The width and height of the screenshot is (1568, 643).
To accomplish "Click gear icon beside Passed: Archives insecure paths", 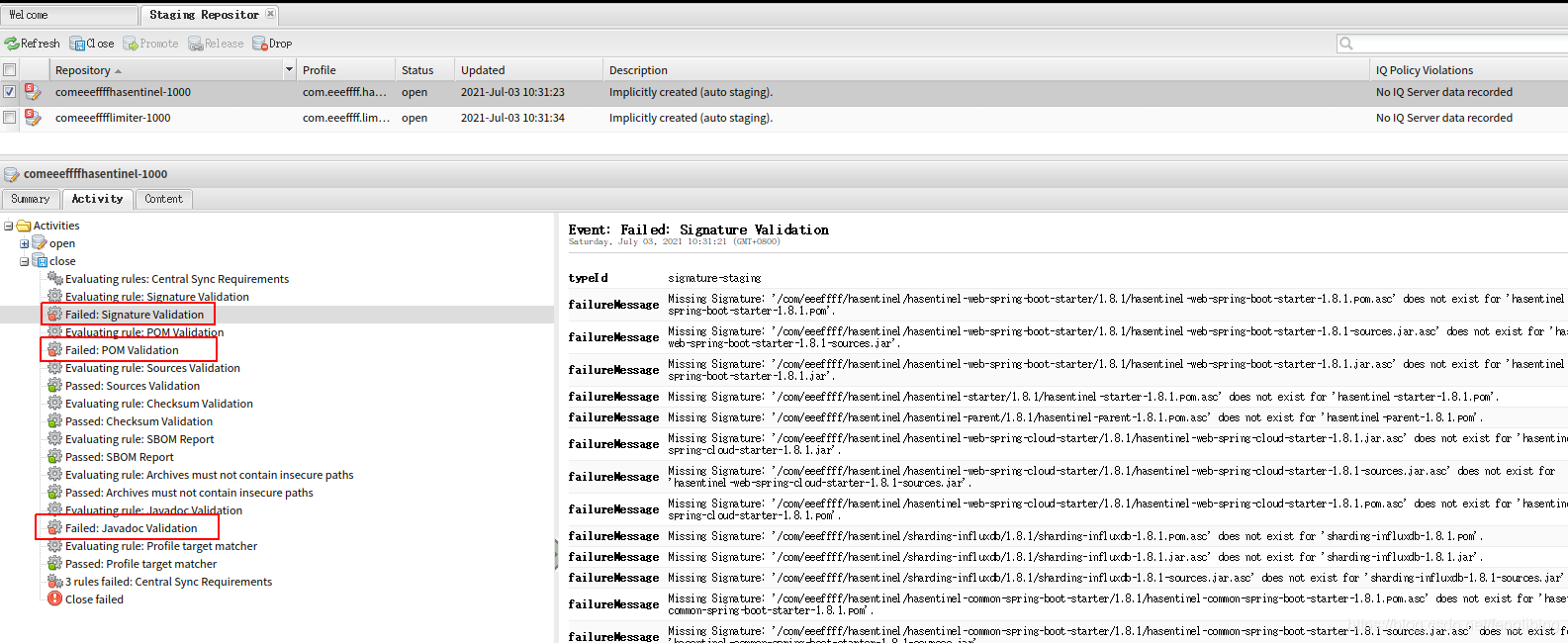I will (x=55, y=493).
